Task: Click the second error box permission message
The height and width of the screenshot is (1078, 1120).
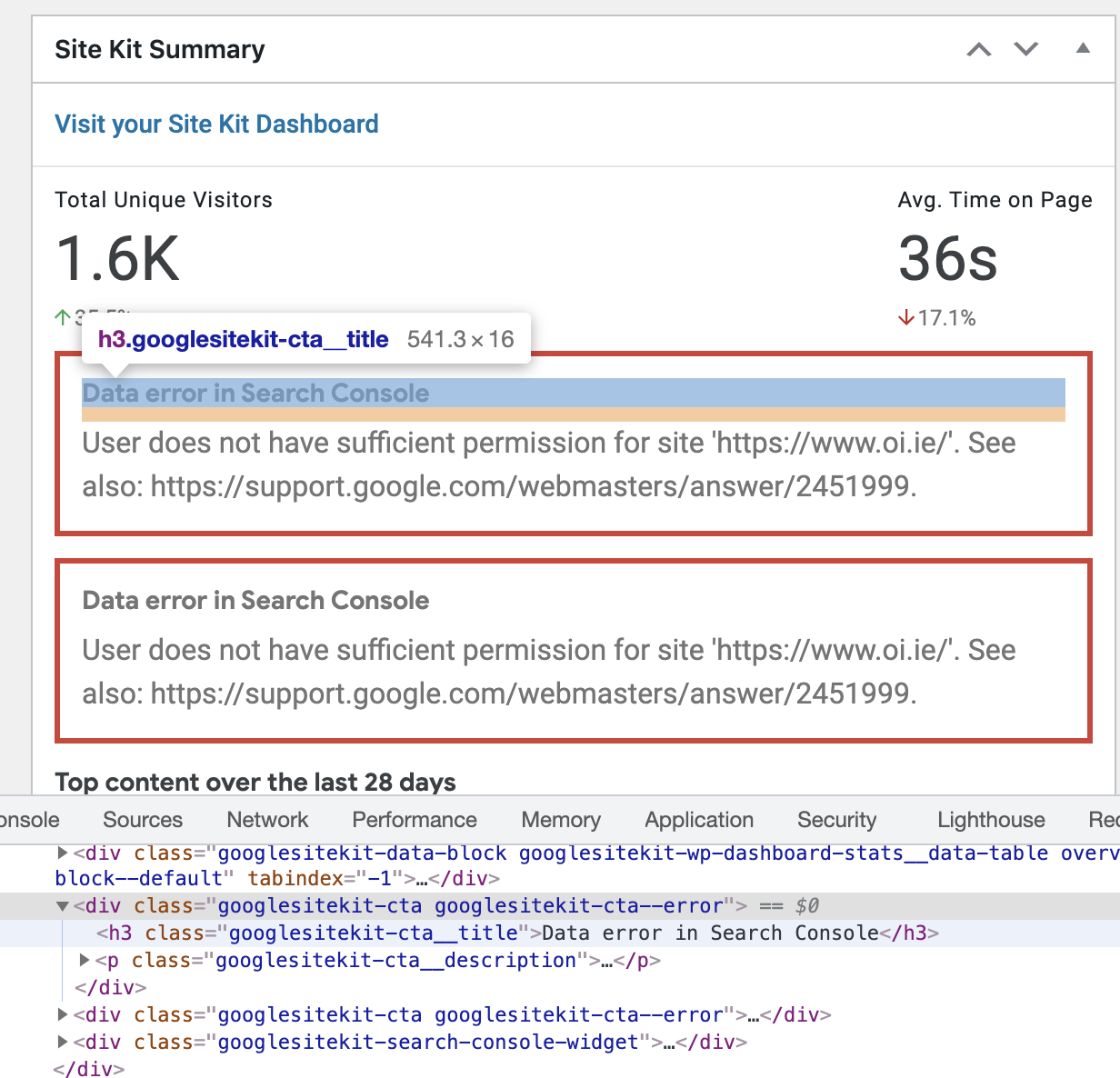Action: coord(549,672)
